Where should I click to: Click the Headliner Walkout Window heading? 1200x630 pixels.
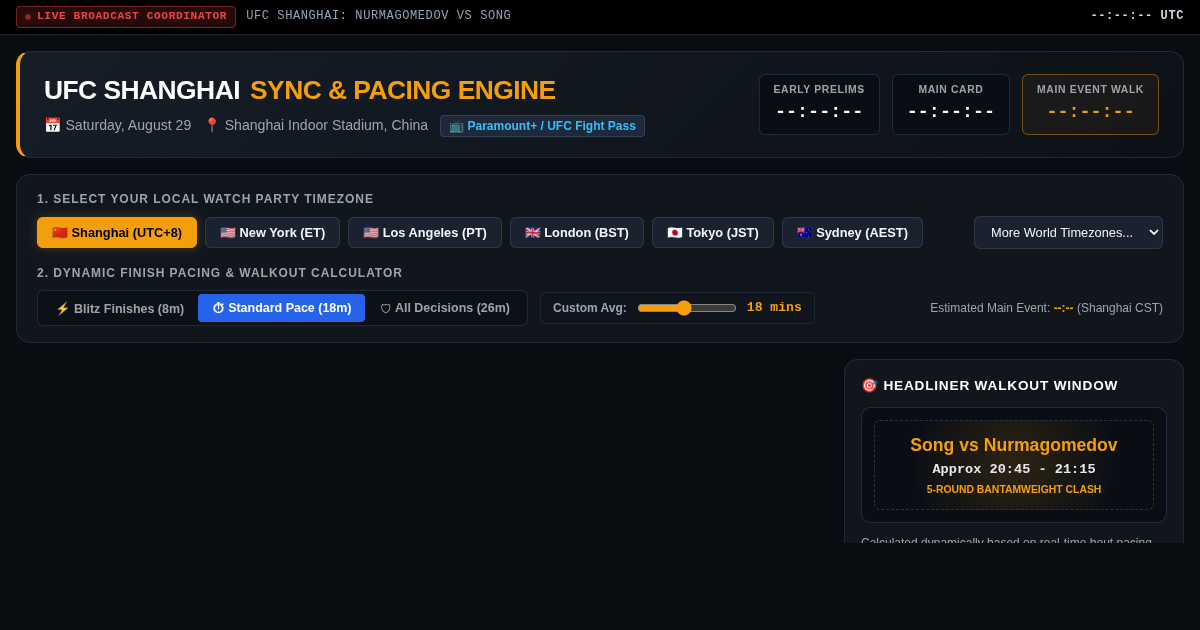(1001, 385)
